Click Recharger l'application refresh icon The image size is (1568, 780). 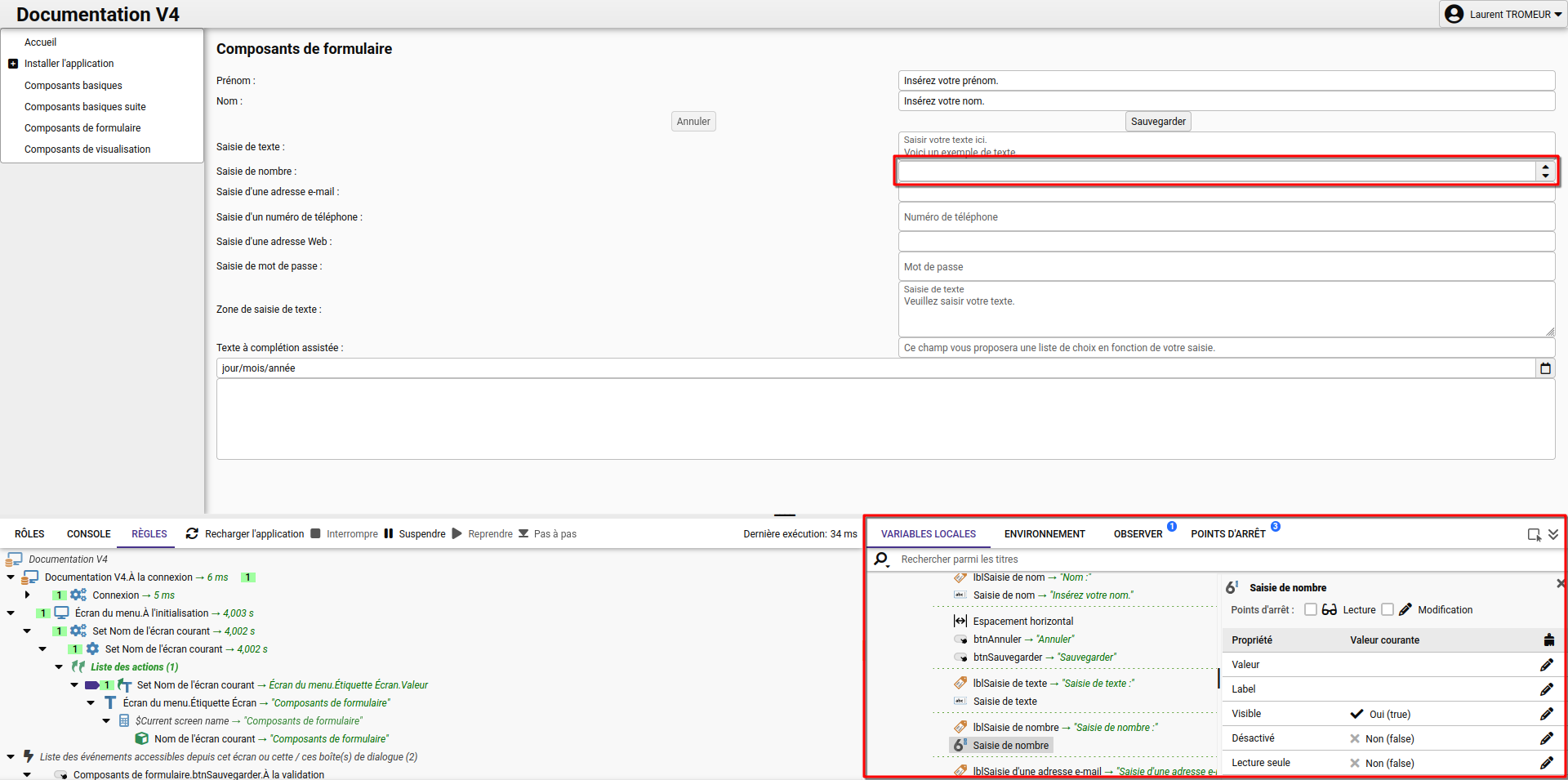click(192, 533)
